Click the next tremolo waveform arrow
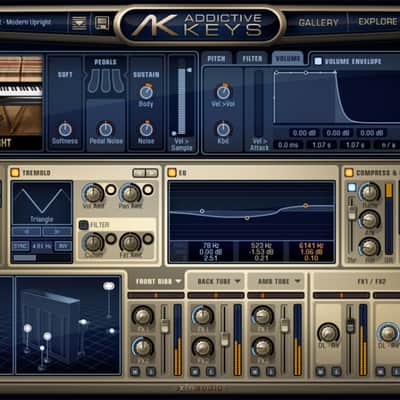Screen dimensions: 400x400 pos(57,231)
